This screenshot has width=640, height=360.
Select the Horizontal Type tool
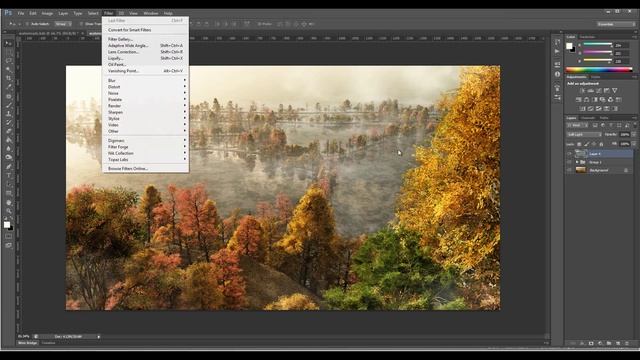pyautogui.click(x=9, y=176)
